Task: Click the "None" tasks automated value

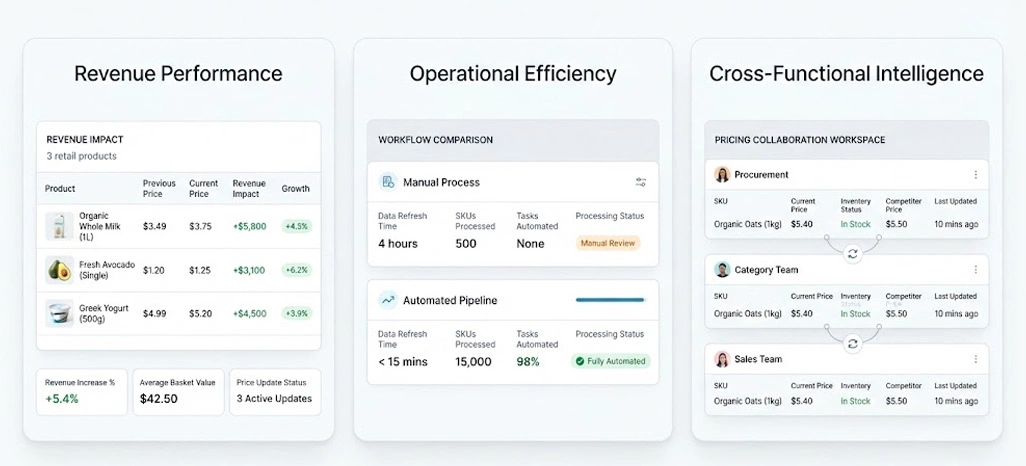Action: pos(530,243)
